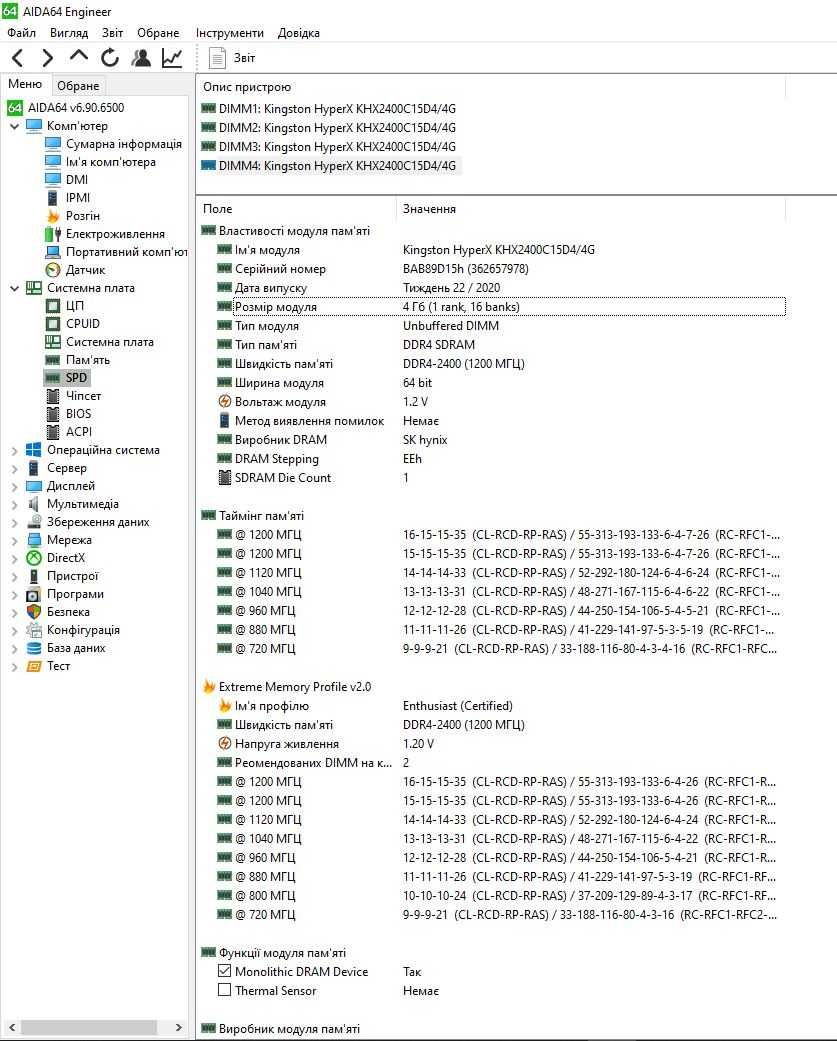Expand the DirectX node

(x=14, y=558)
